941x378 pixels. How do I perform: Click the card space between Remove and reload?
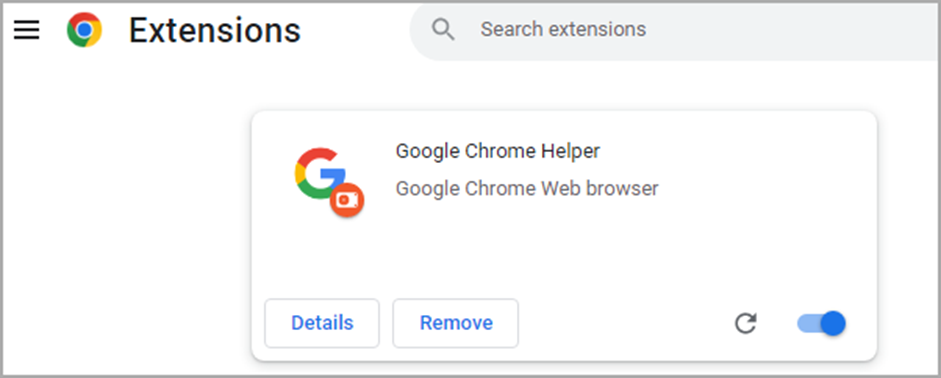coord(624,324)
